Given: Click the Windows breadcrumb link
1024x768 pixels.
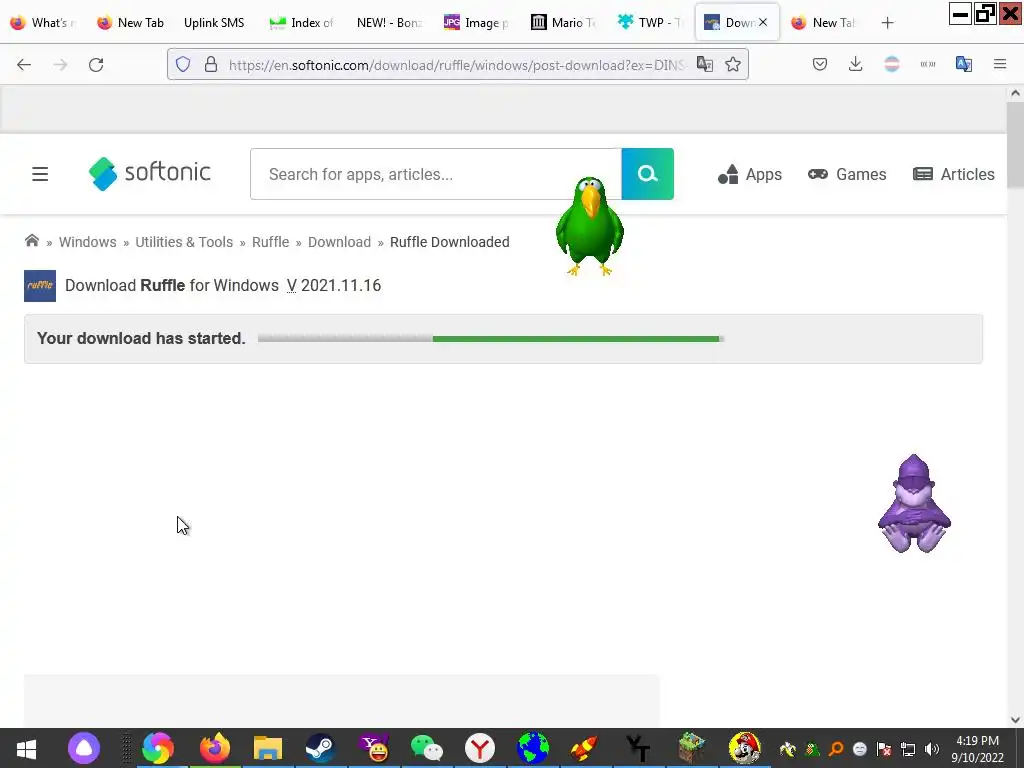Looking at the screenshot, I should [x=88, y=242].
